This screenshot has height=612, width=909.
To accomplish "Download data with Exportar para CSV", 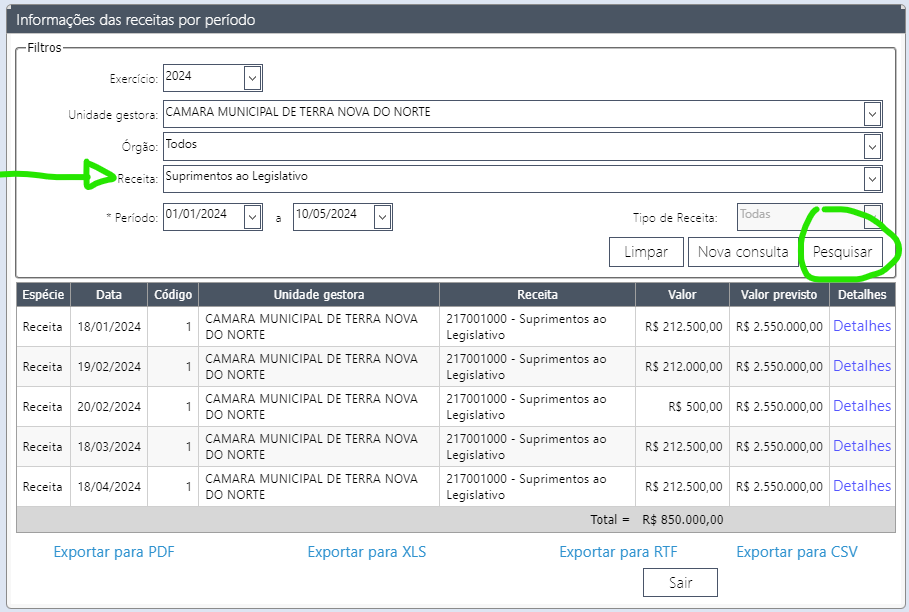I will click(797, 552).
